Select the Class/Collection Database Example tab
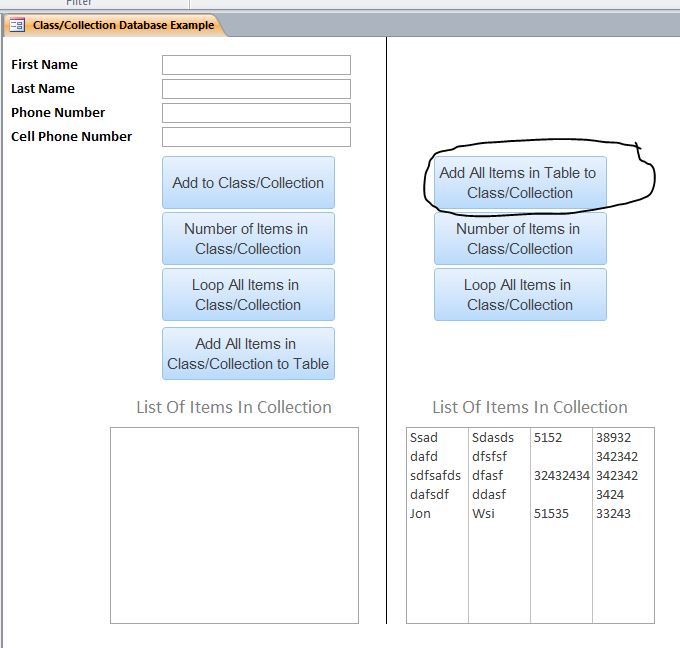The width and height of the screenshot is (680, 648). click(x=115, y=25)
